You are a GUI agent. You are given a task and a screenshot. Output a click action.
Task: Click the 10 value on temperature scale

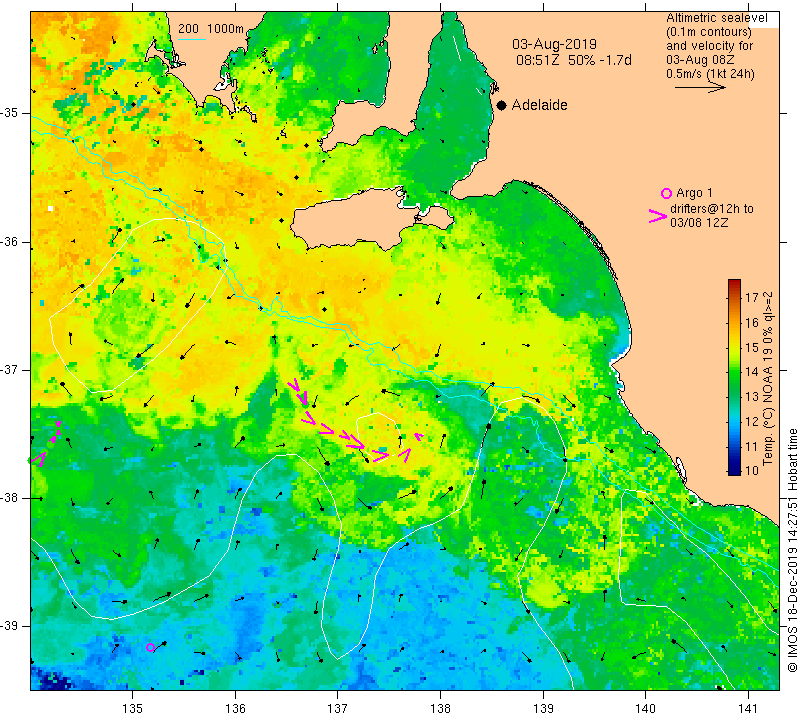752,470
